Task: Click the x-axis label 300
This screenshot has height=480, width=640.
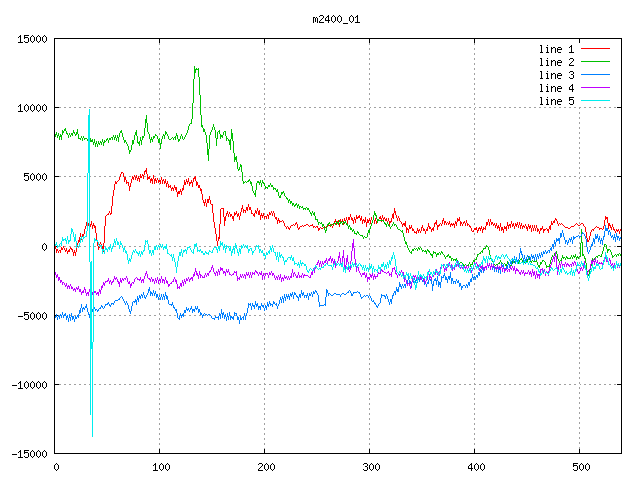Action: click(x=371, y=467)
